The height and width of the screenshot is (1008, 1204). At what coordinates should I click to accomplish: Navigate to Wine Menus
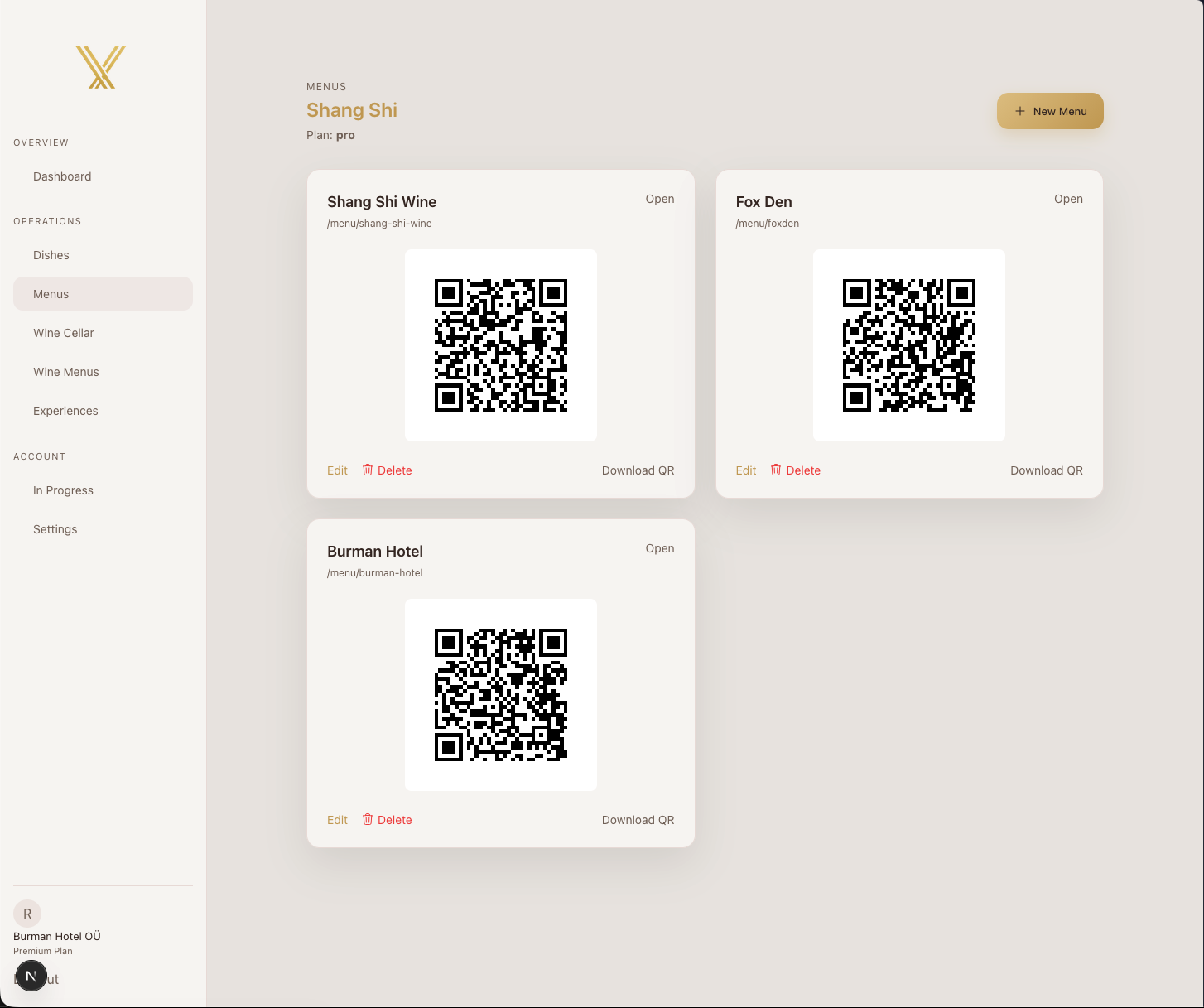coord(103,372)
